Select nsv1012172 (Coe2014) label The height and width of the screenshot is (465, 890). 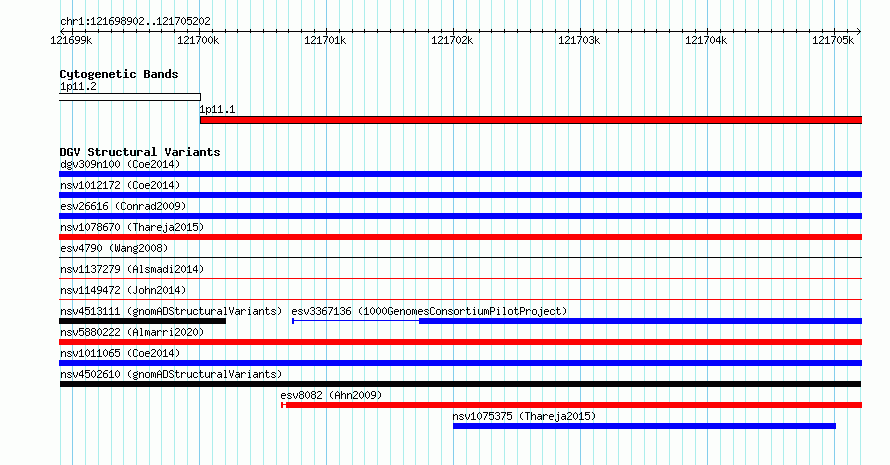120,185
